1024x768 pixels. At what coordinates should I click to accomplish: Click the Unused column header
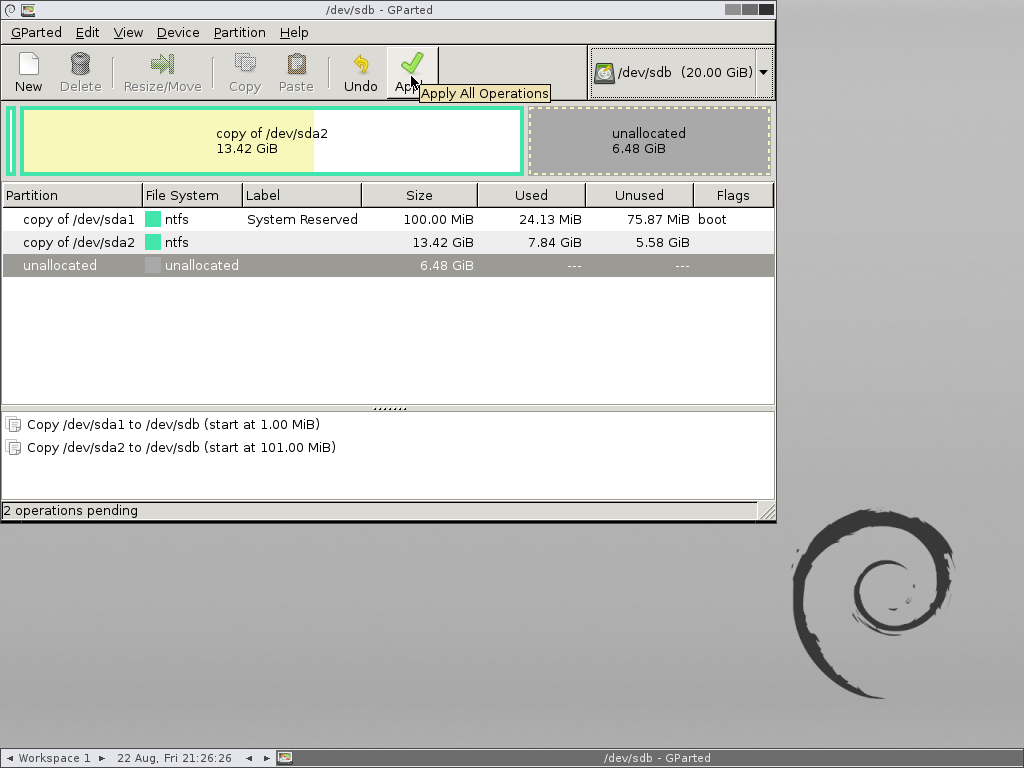point(639,195)
